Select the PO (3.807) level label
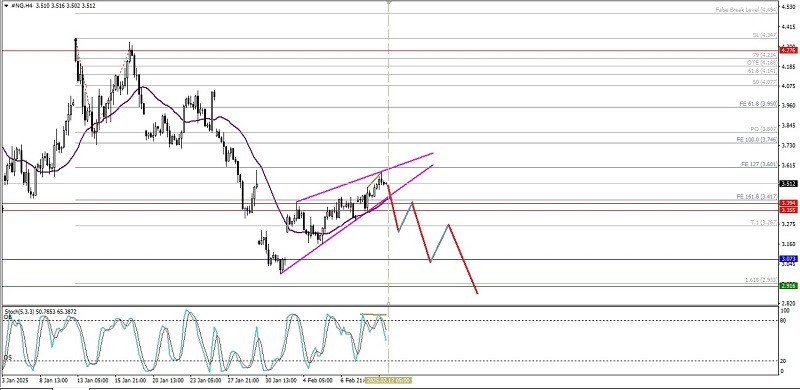Screen dimensions: 800x390 pyautogui.click(x=764, y=129)
